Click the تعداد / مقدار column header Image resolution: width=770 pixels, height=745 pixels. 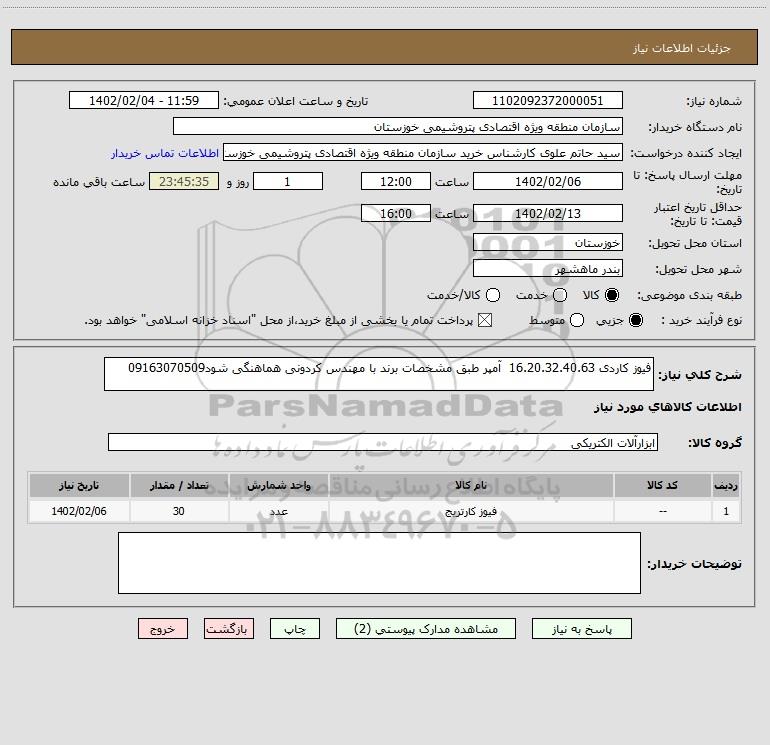click(x=179, y=485)
